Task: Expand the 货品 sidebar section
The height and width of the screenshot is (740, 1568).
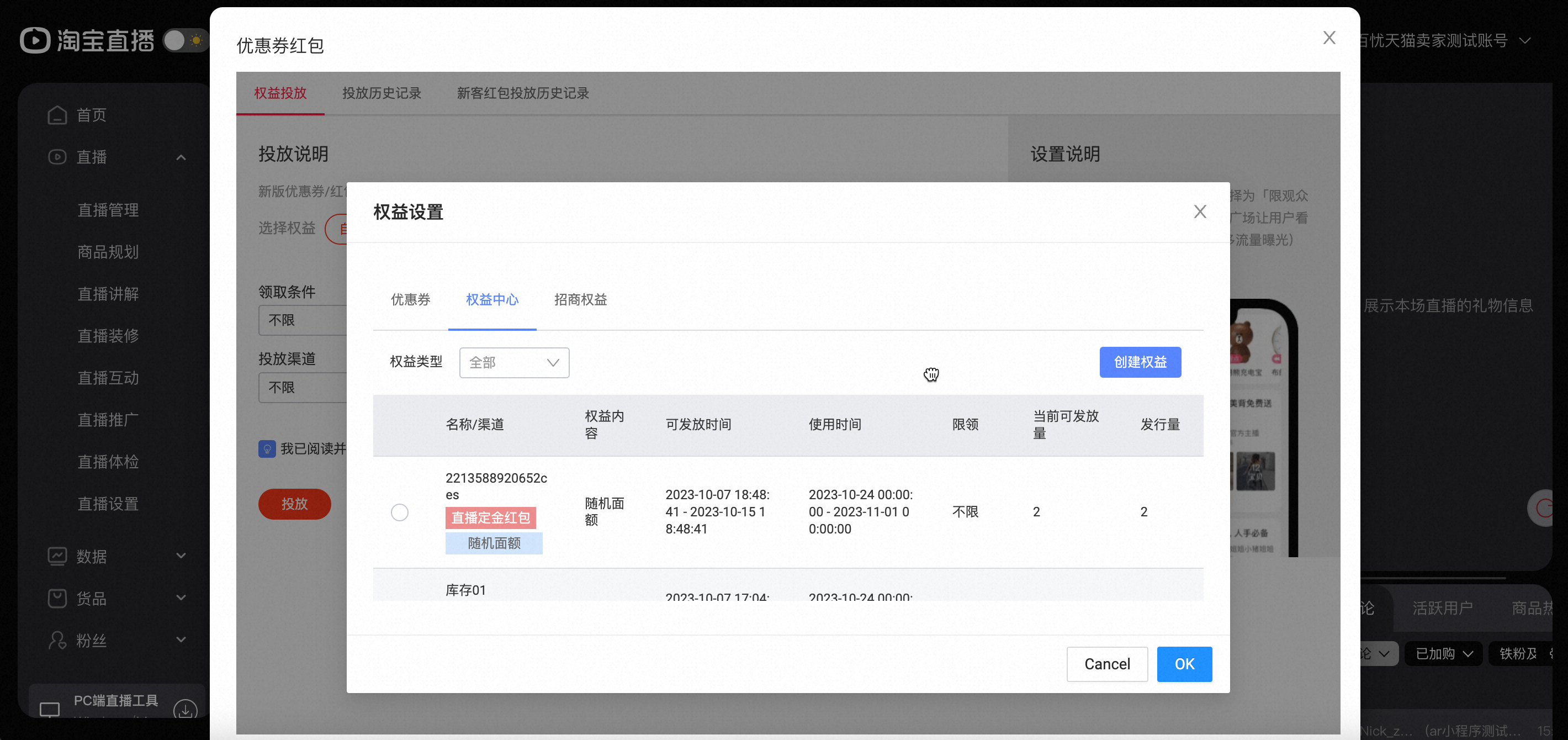Action: click(181, 598)
